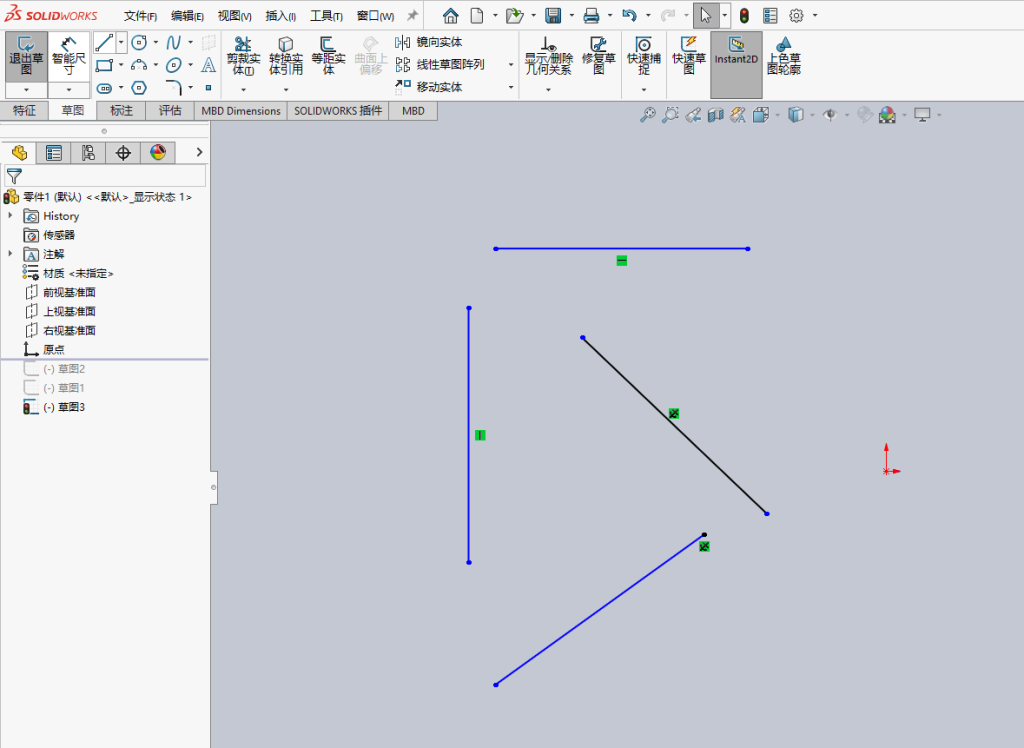Open the Tools (工具) menu
The height and width of the screenshot is (748, 1024).
pos(326,16)
